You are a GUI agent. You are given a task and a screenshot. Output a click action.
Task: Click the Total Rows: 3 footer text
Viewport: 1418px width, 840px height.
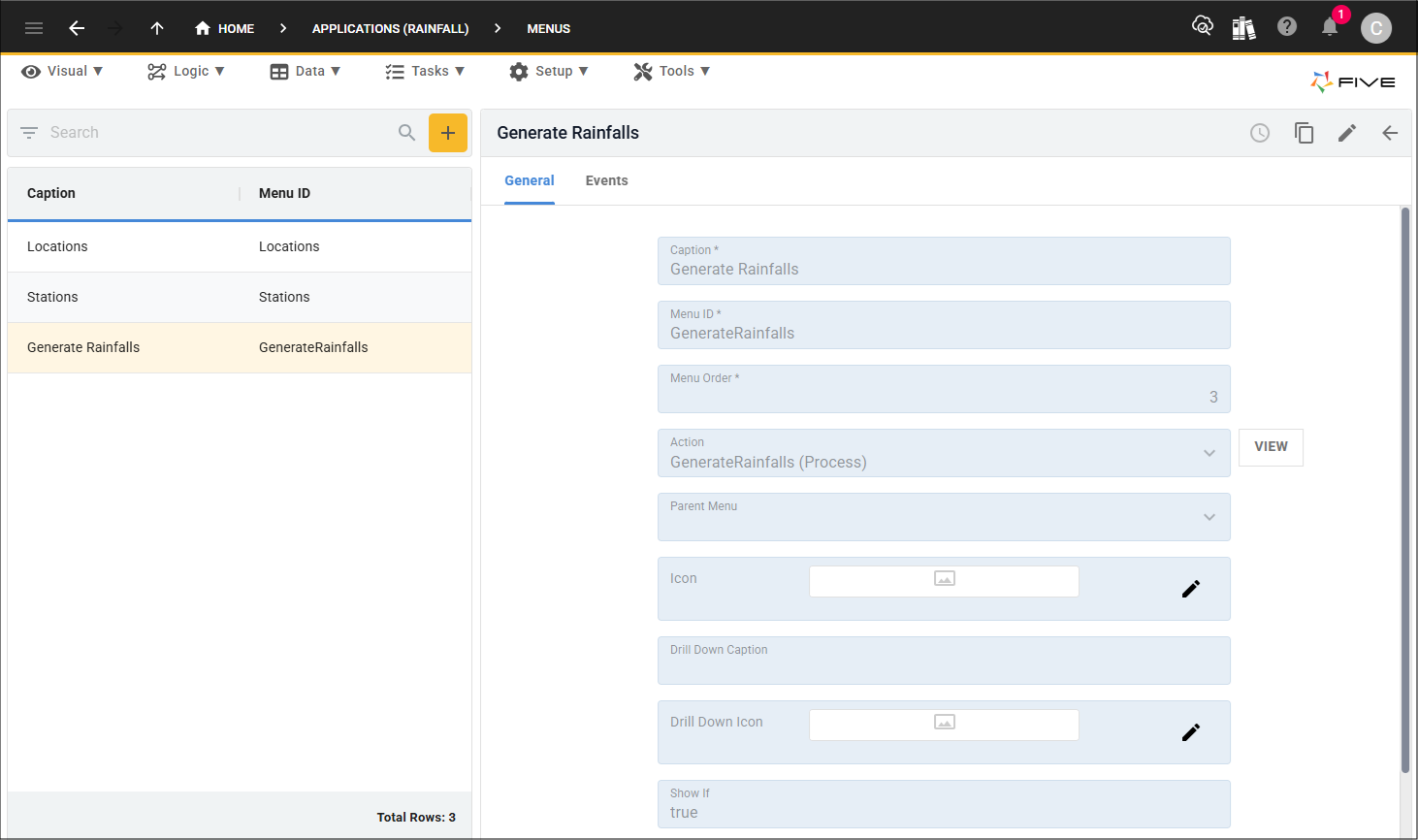416,818
